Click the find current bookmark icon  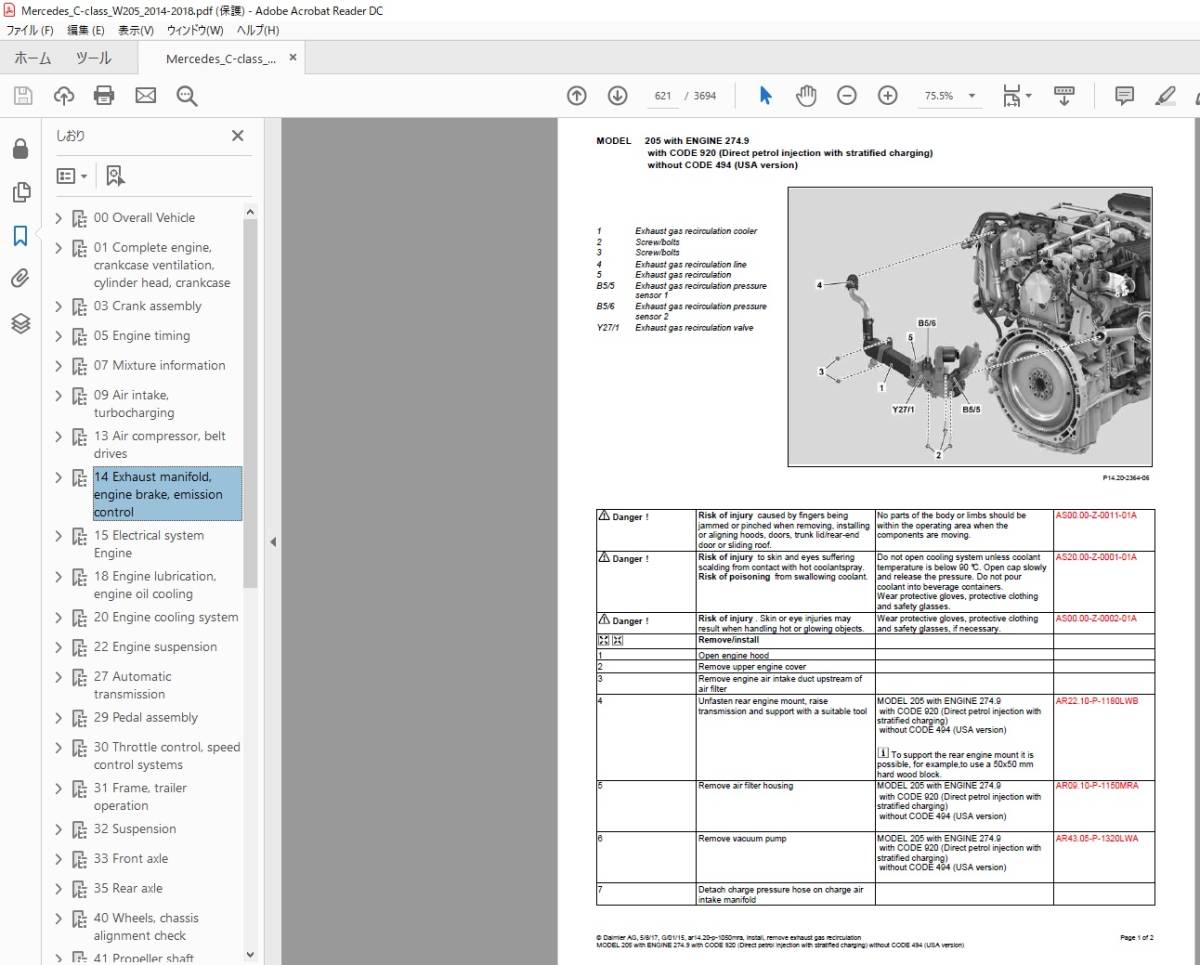115,176
